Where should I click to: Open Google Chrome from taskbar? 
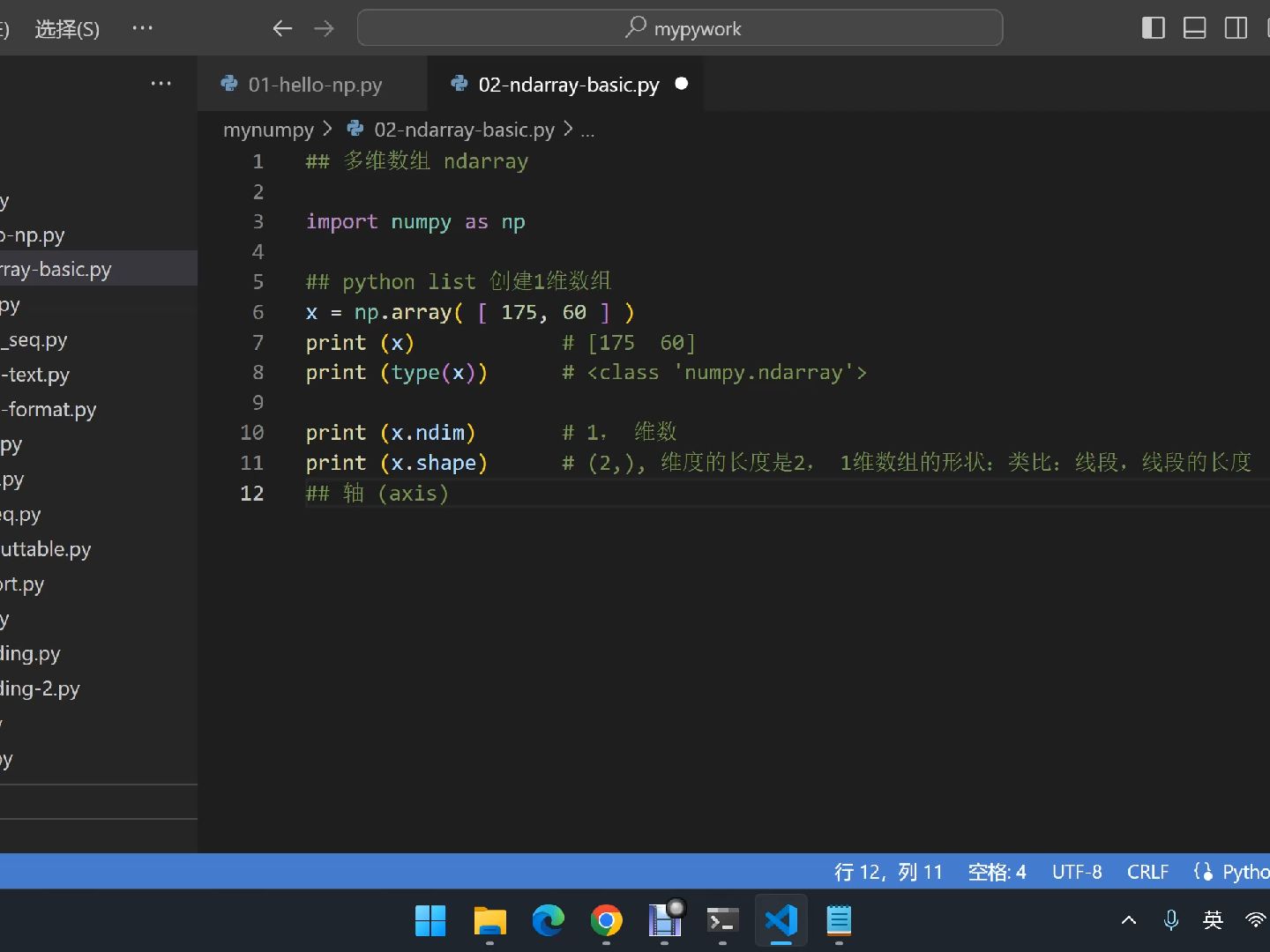pos(606,921)
